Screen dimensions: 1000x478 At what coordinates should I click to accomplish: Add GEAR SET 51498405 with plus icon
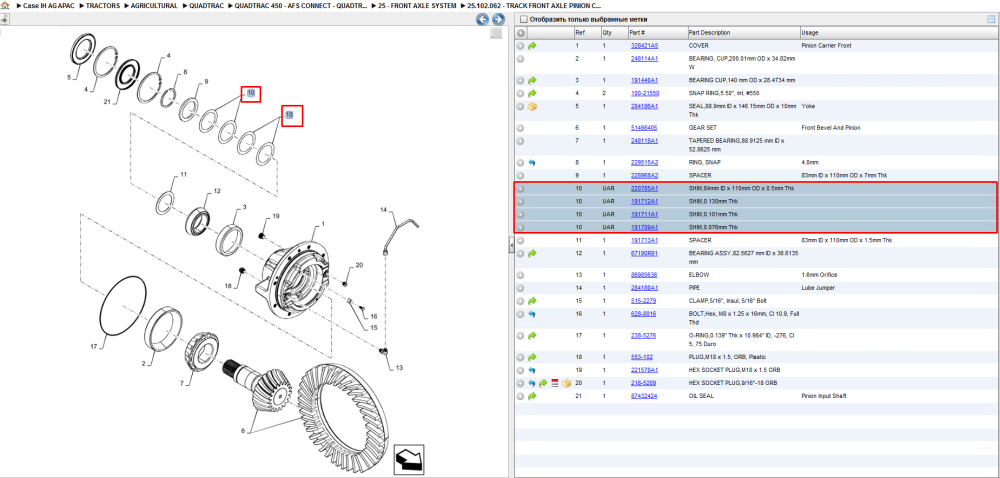[520, 127]
